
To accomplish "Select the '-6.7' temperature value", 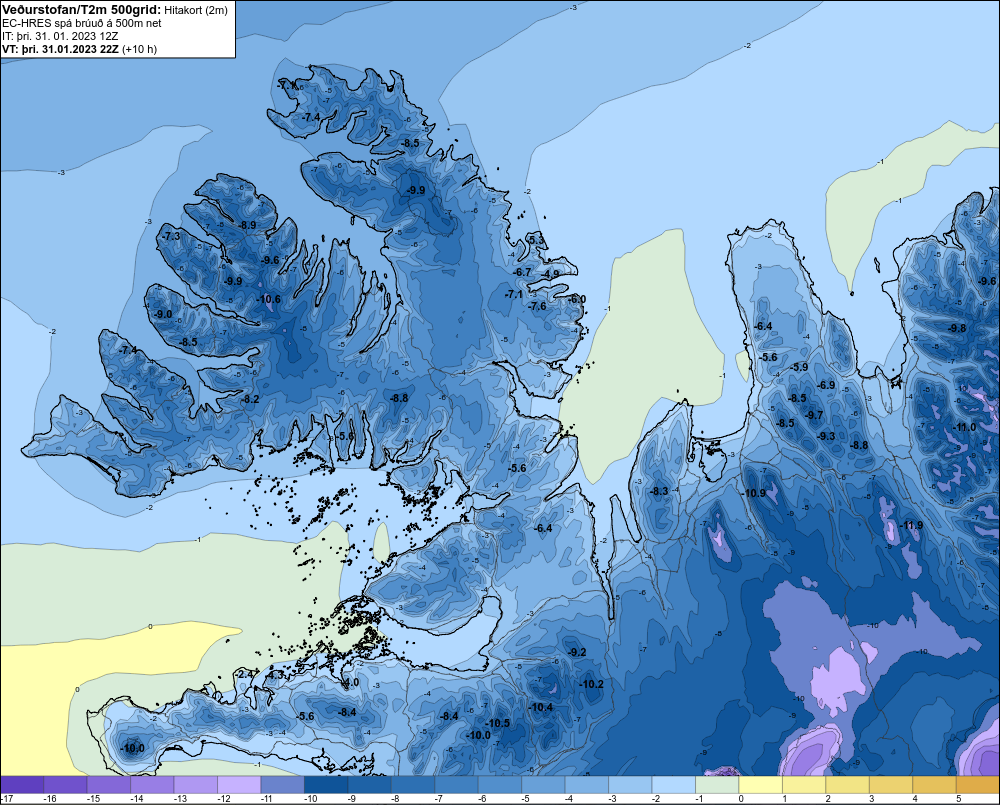I will (x=522, y=272).
